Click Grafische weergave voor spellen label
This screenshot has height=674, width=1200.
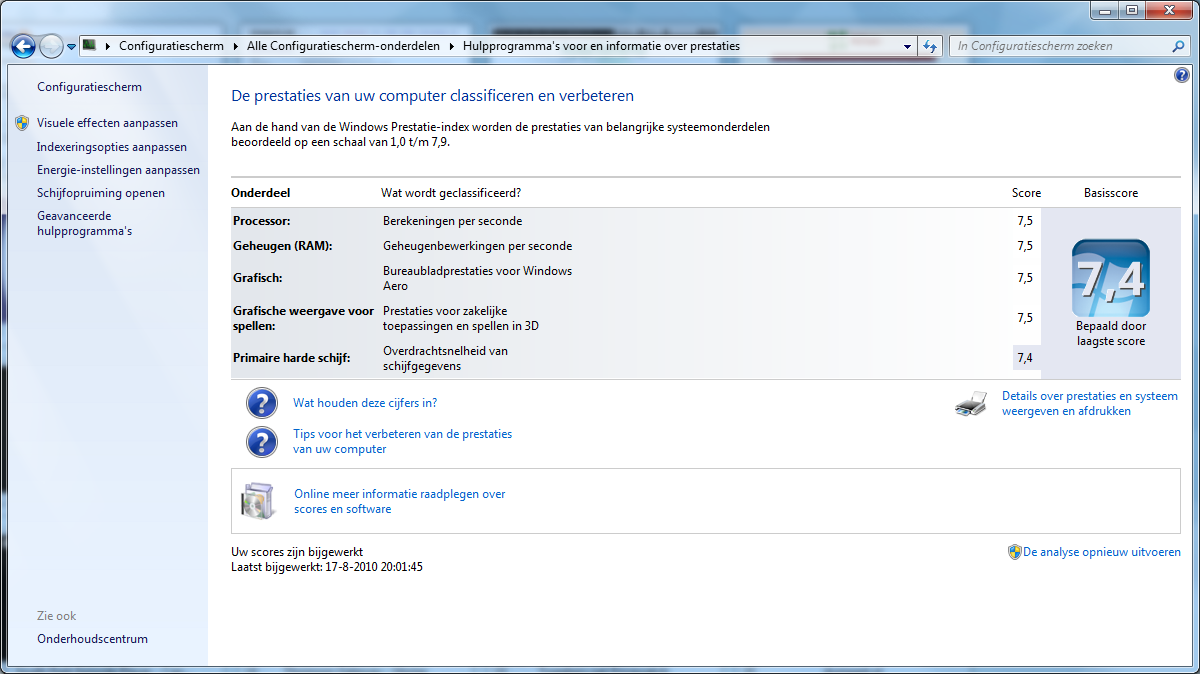pos(303,318)
